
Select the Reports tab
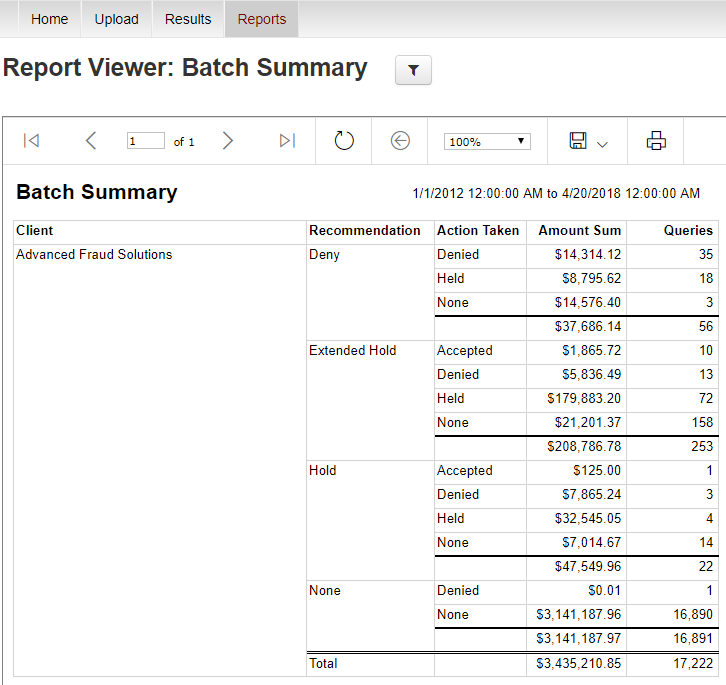coord(262,19)
